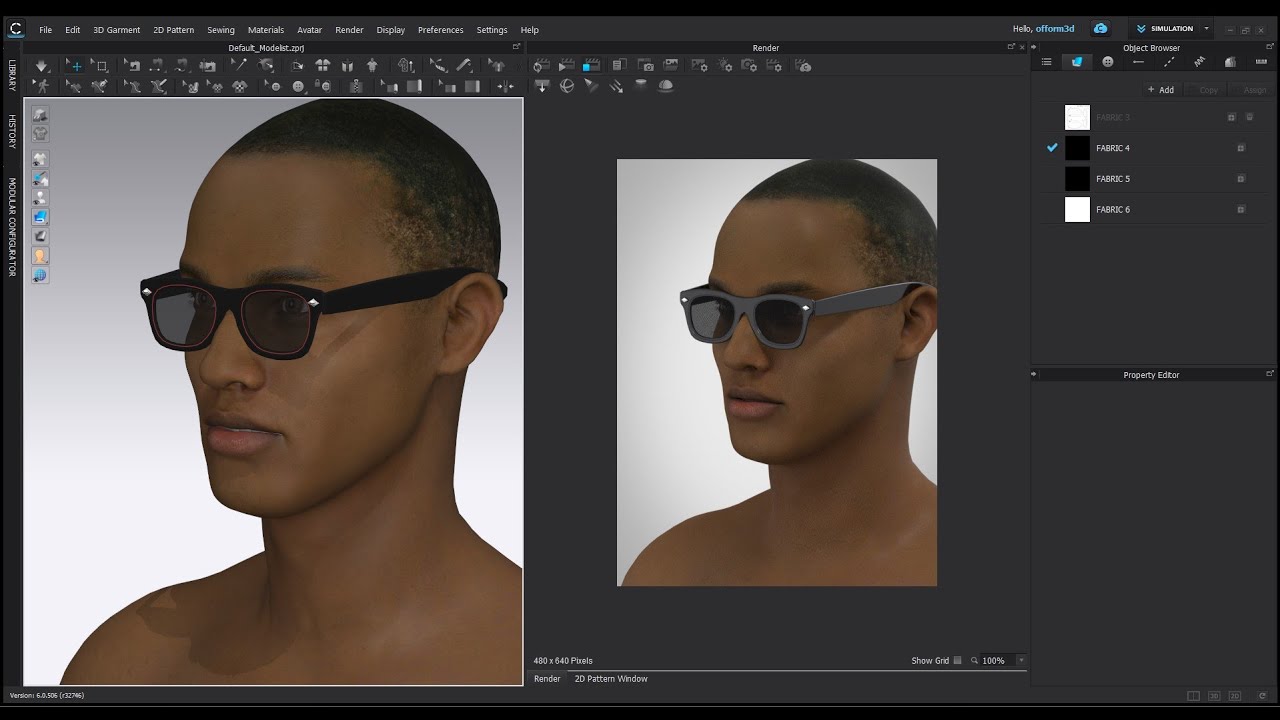Open the Topstitch dashed-line tab
Viewport: 1280px width, 720px height.
tap(1169, 62)
